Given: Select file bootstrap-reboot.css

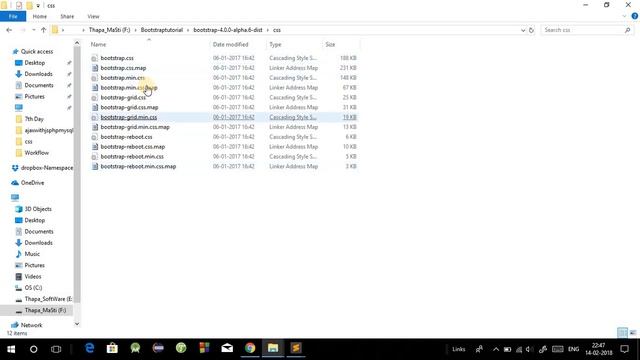Looking at the screenshot, I should (x=127, y=137).
